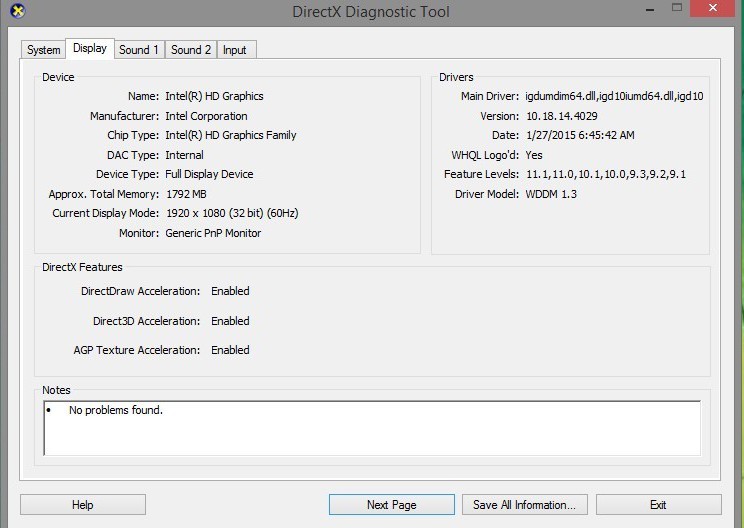The image size is (744, 528).
Task: Go to the Input tab
Action: tap(234, 50)
